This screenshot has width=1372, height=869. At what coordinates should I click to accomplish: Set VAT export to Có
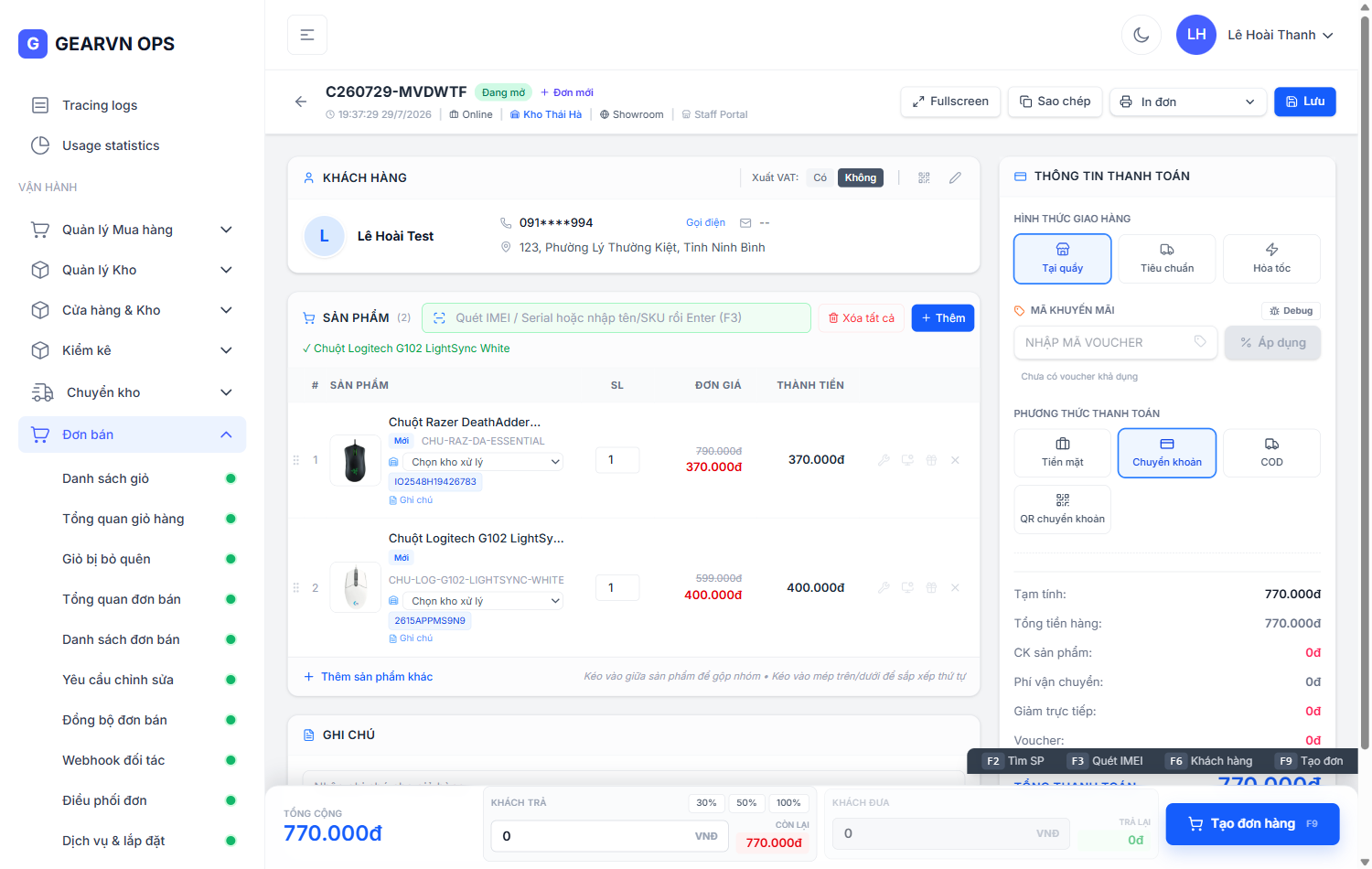(820, 177)
